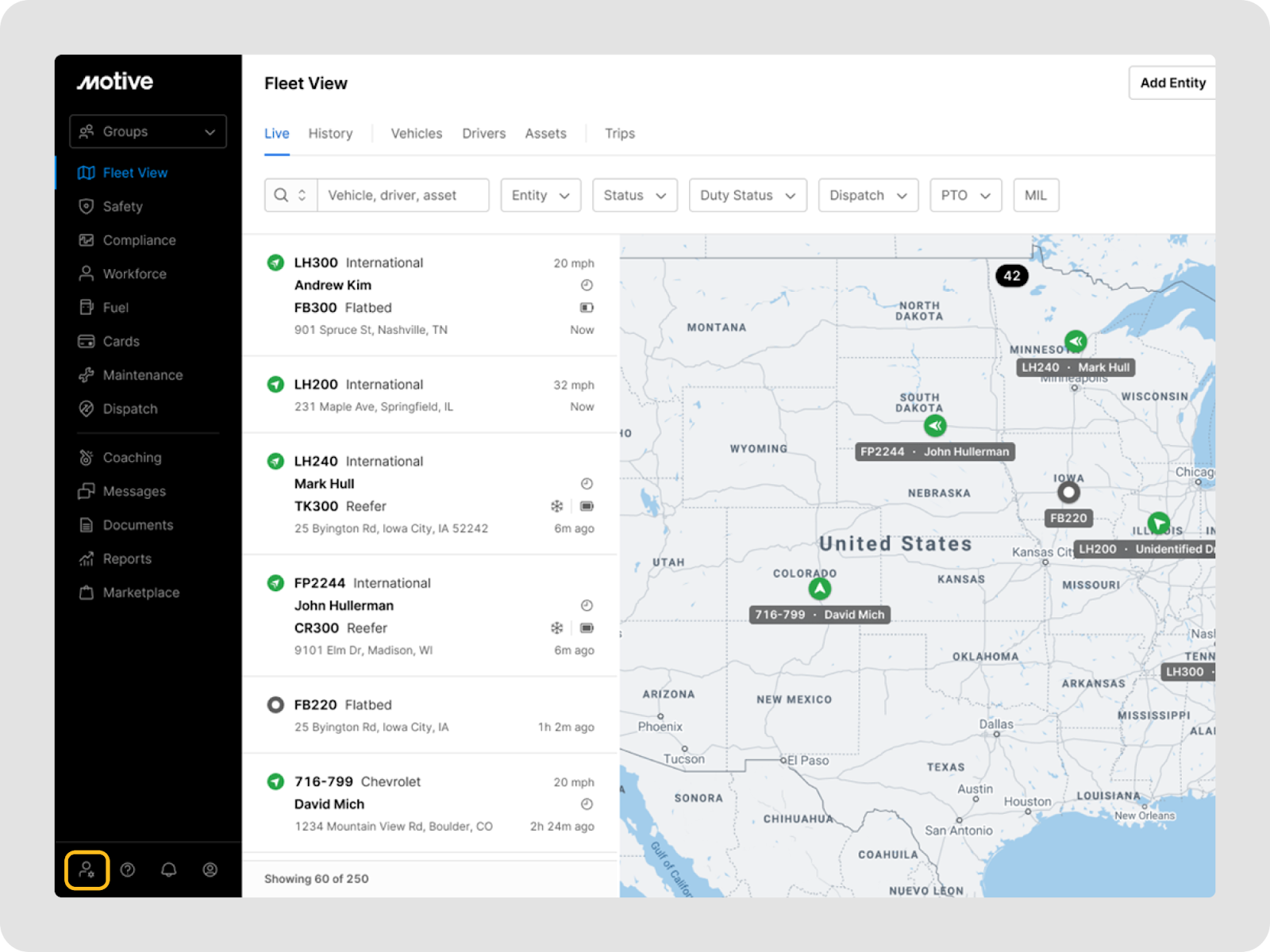Open the Entity filter dropdown
Viewport: 1270px width, 952px height.
(x=541, y=195)
